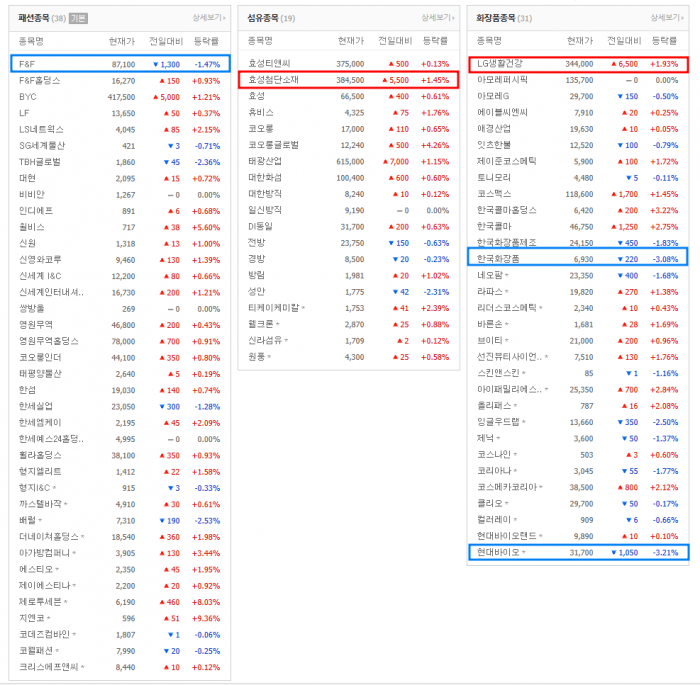The height and width of the screenshot is (685, 700).
Task: Click 에이블씨엔씨 stock name
Action: click(502, 113)
